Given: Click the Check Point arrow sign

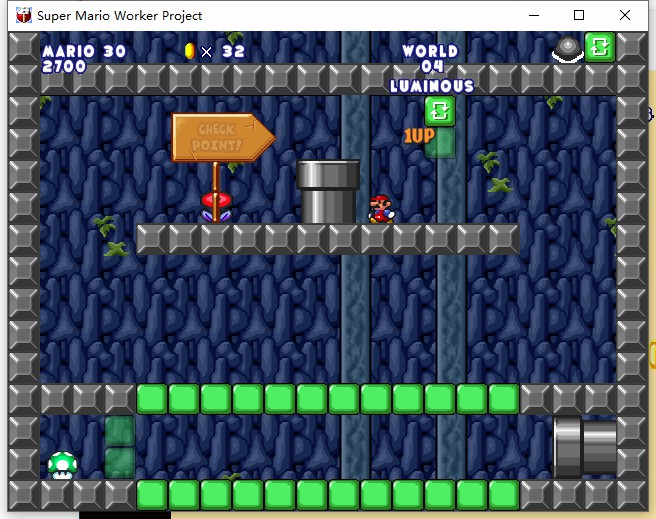Looking at the screenshot, I should pyautogui.click(x=223, y=138).
